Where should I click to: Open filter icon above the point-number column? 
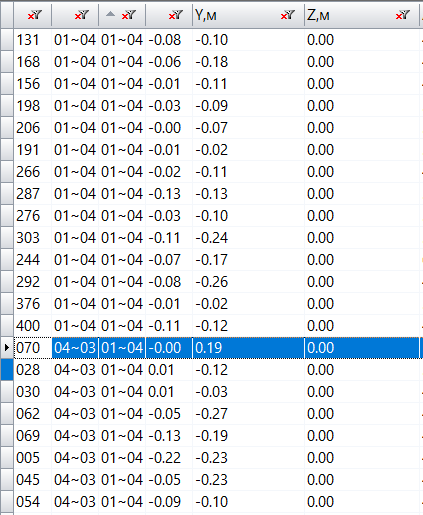(x=35, y=15)
